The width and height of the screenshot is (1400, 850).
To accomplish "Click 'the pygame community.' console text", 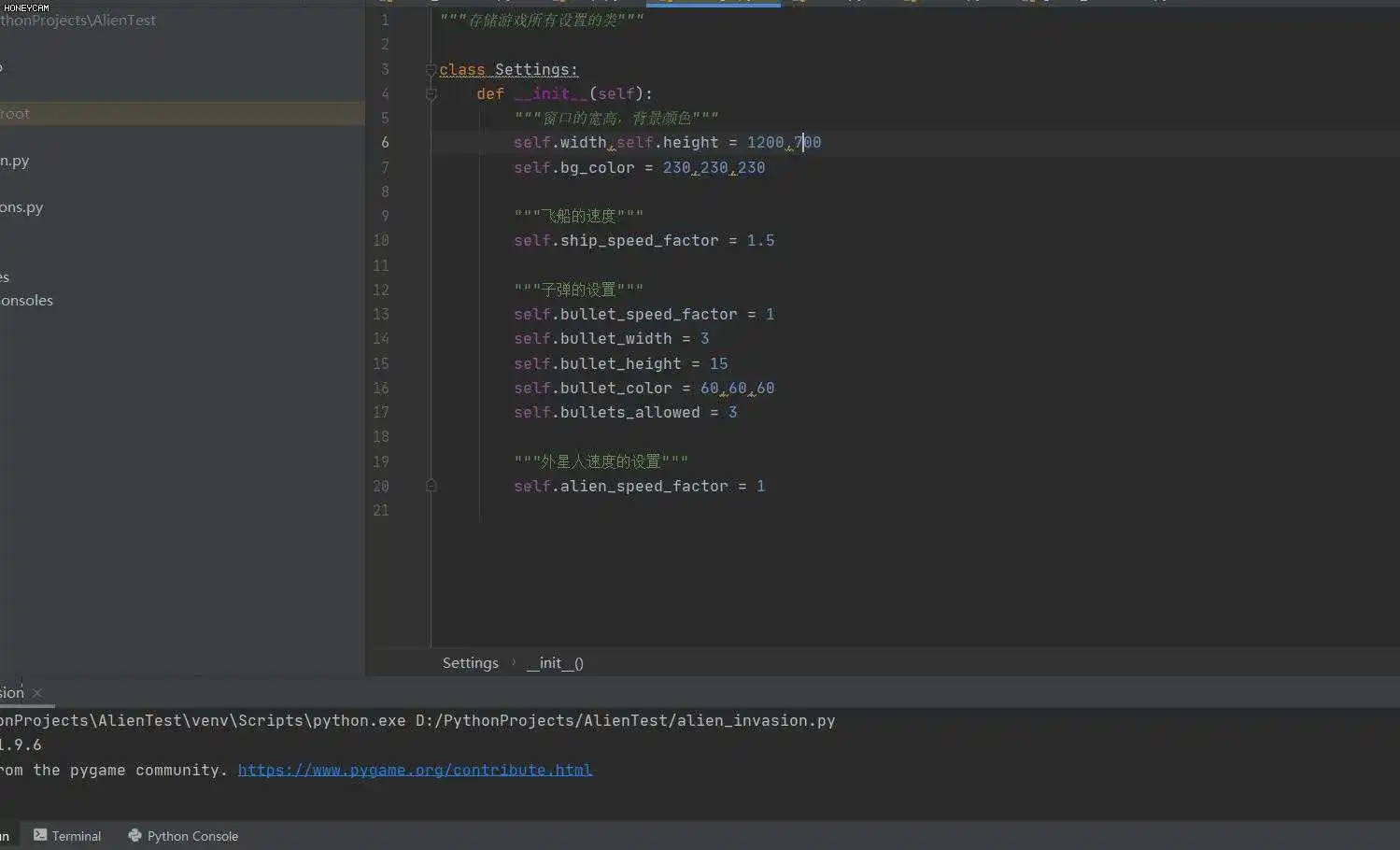I will pyautogui.click(x=131, y=771).
